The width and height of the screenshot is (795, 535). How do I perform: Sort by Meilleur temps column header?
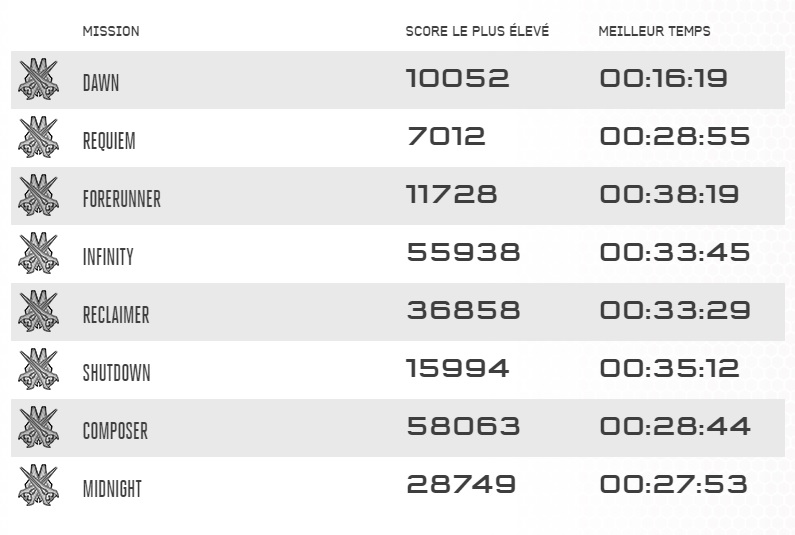(654, 31)
